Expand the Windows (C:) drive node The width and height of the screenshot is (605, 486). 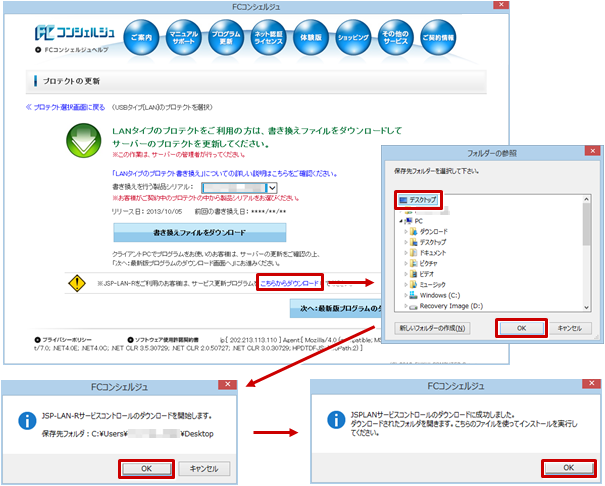(x=408, y=295)
